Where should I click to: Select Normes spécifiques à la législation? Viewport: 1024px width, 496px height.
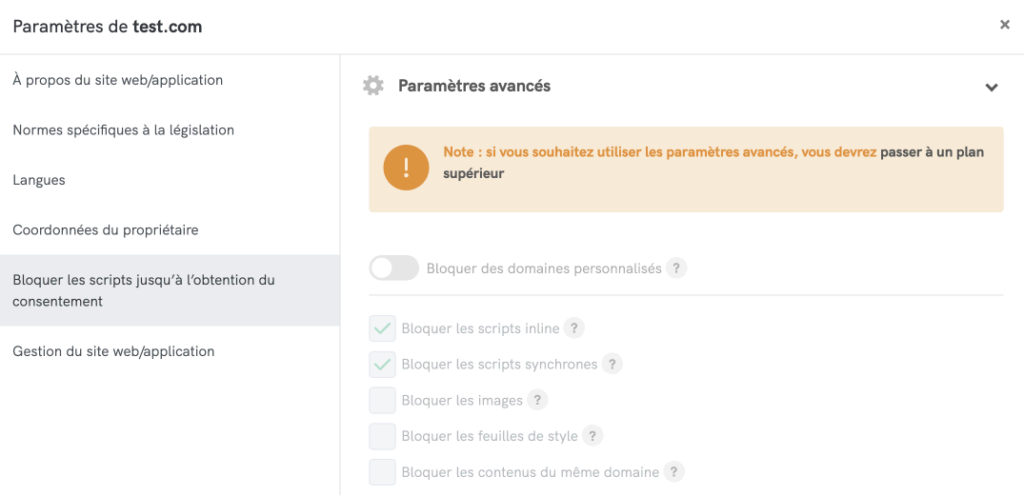(x=123, y=130)
